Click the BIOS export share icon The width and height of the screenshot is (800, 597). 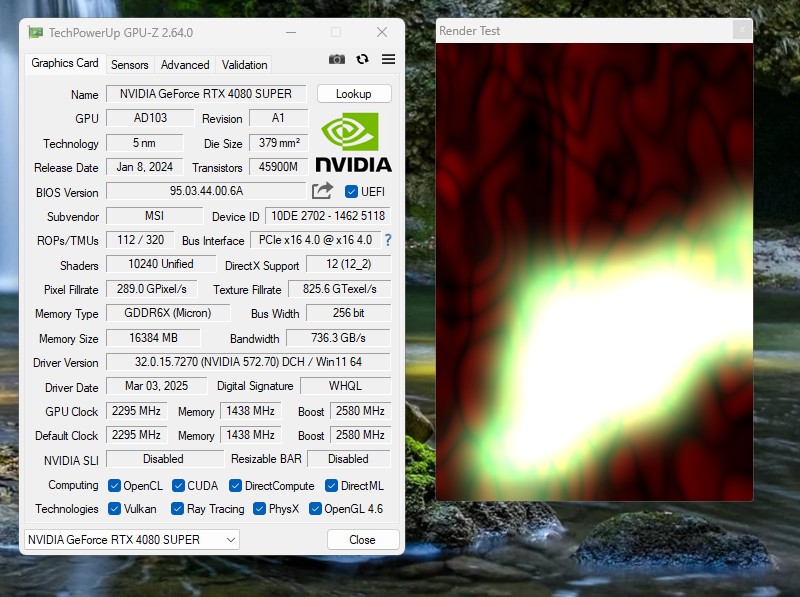pos(322,191)
